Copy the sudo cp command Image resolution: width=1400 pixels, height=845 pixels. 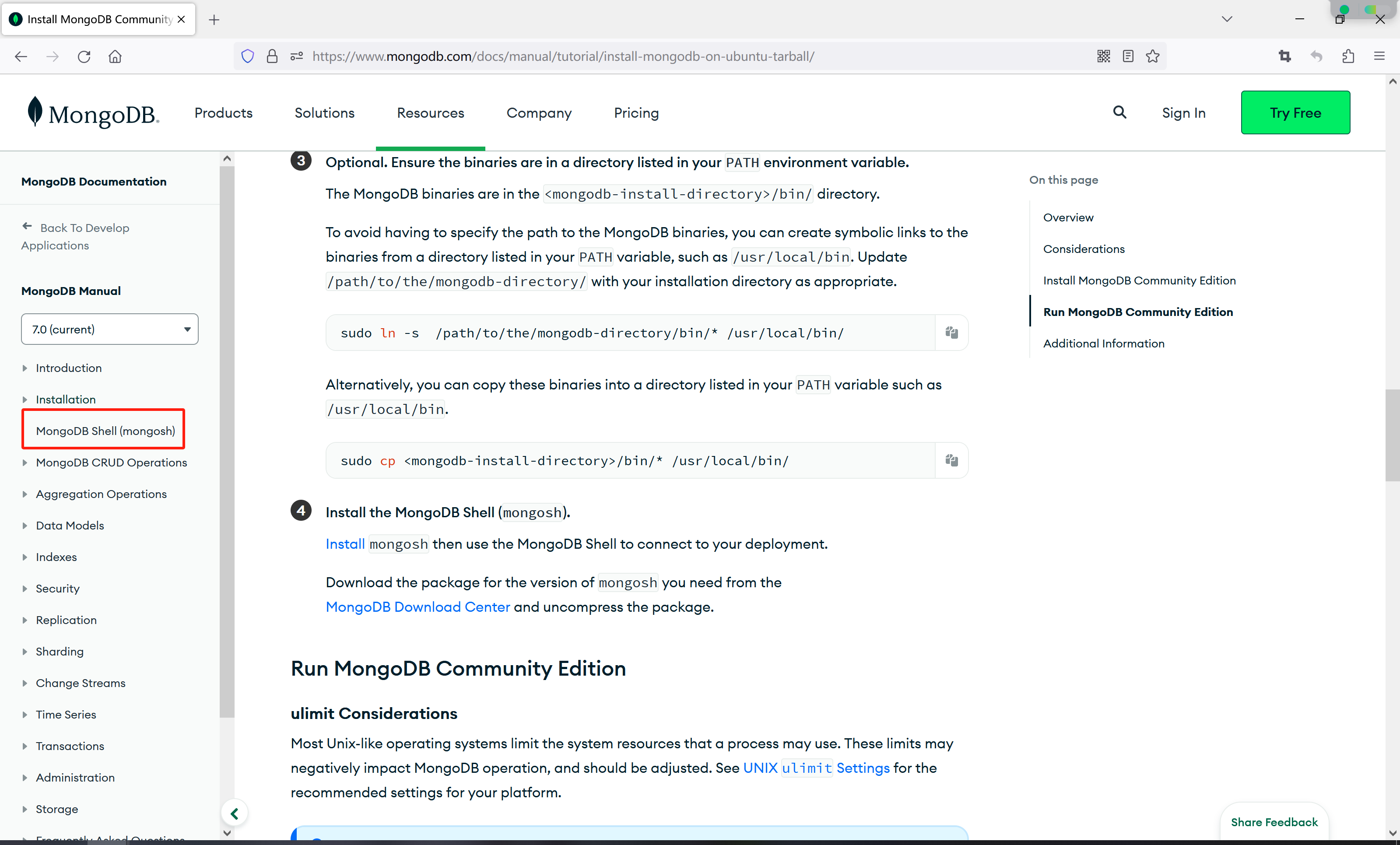pyautogui.click(x=952, y=460)
